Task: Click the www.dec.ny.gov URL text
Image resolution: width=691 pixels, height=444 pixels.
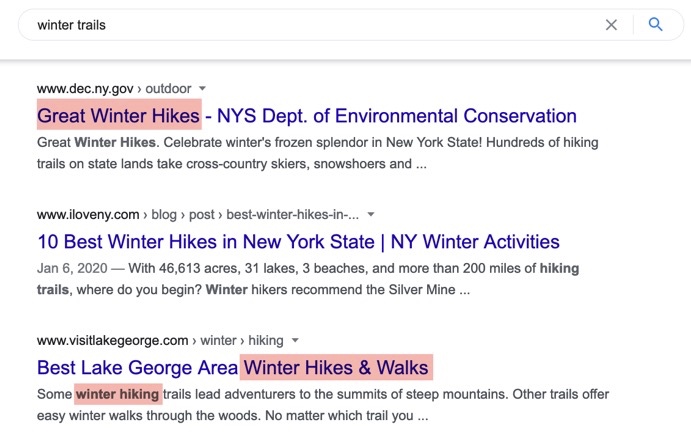Action: 85,89
